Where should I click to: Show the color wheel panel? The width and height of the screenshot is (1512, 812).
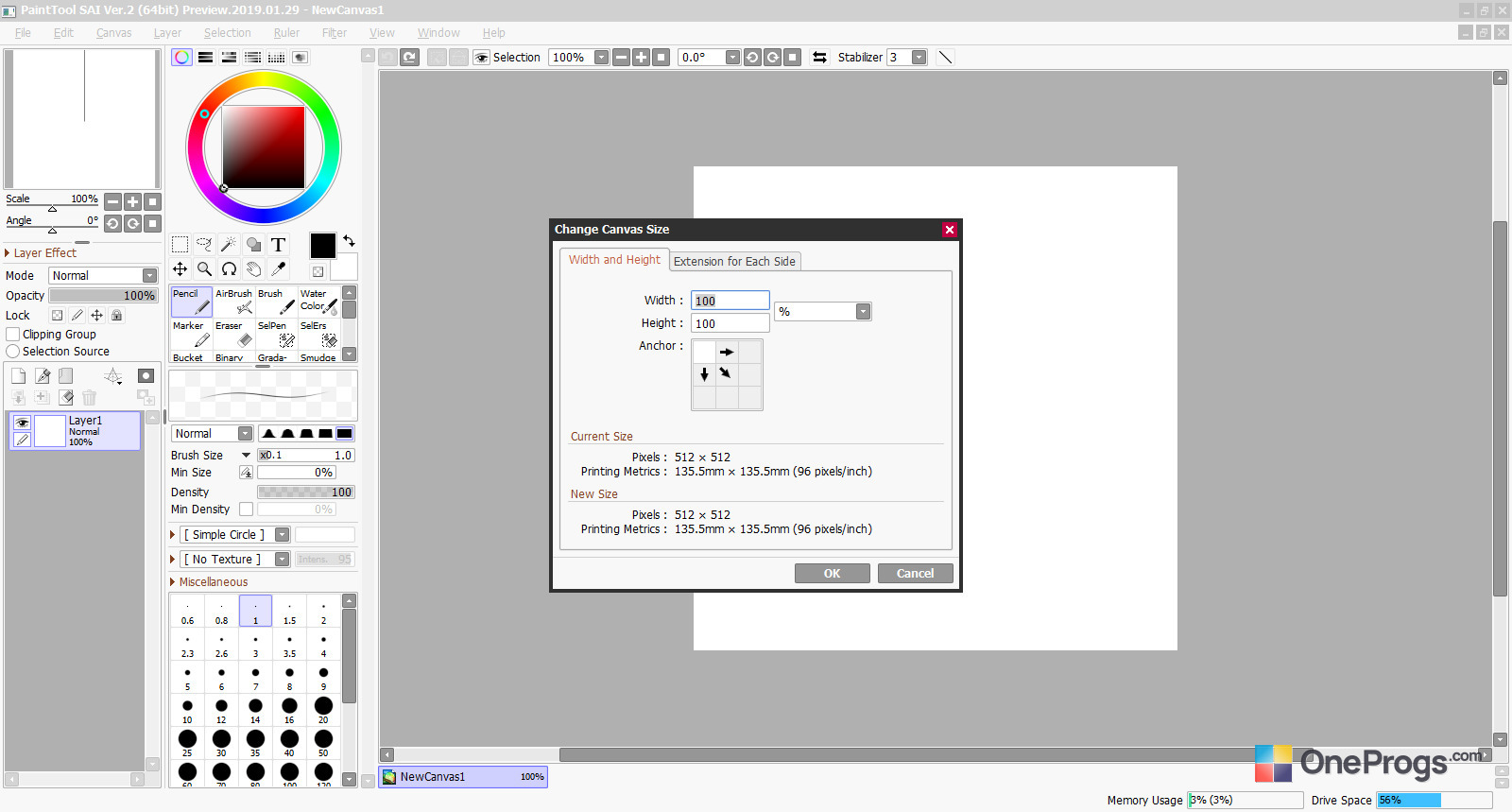coord(181,58)
